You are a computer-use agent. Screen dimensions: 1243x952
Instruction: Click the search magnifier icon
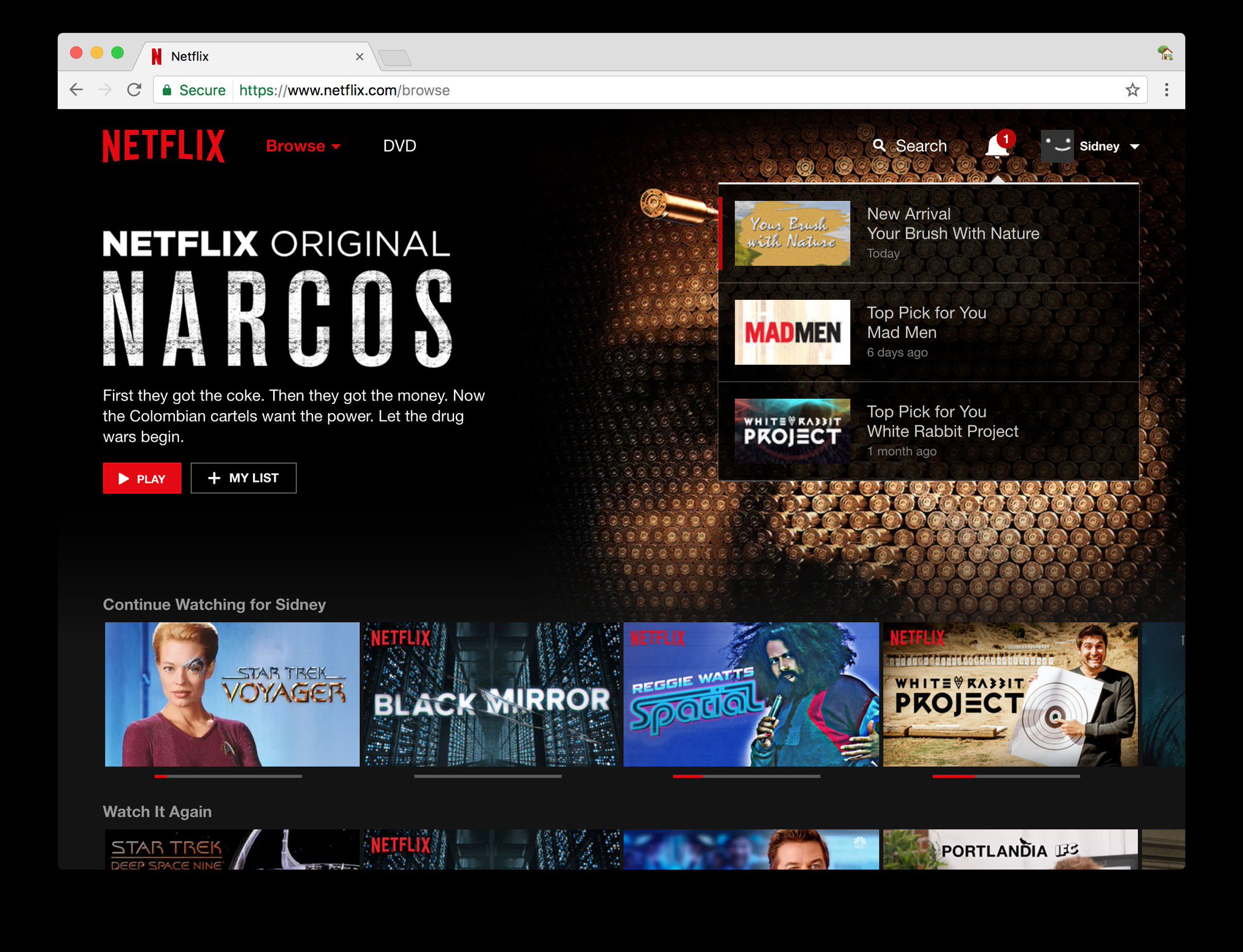879,146
